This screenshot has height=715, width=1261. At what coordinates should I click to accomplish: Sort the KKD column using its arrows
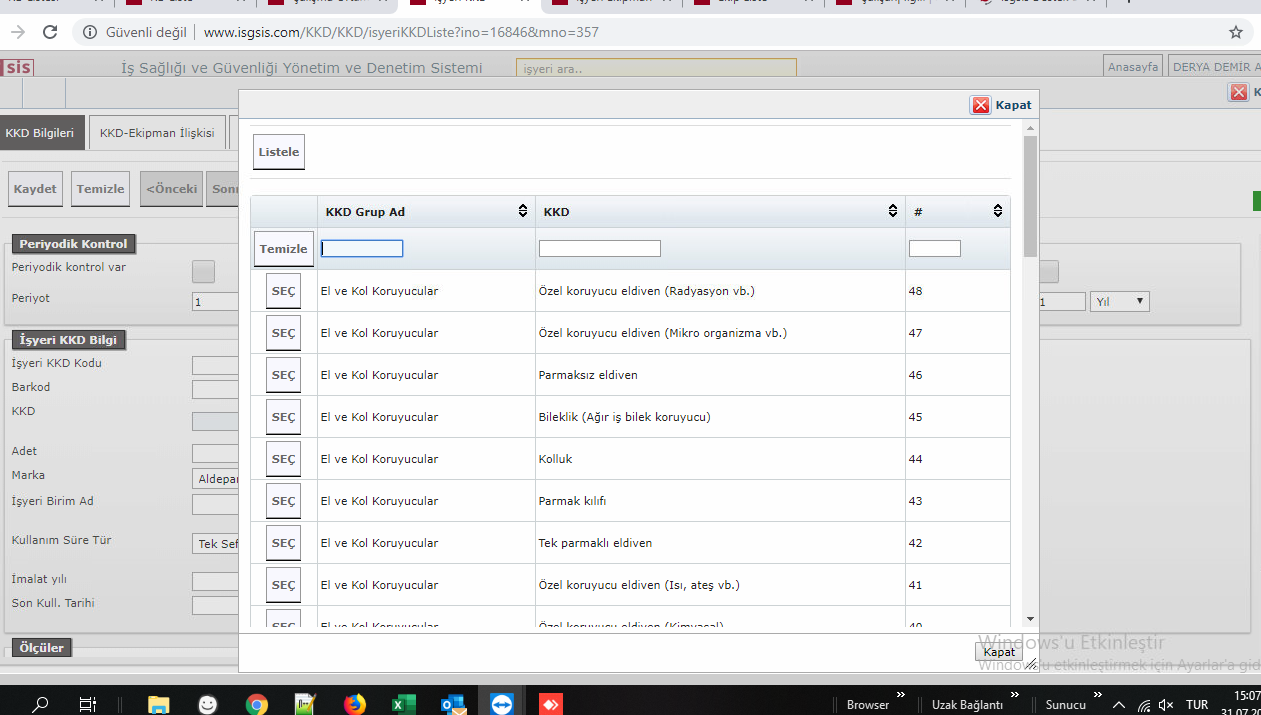(x=893, y=211)
